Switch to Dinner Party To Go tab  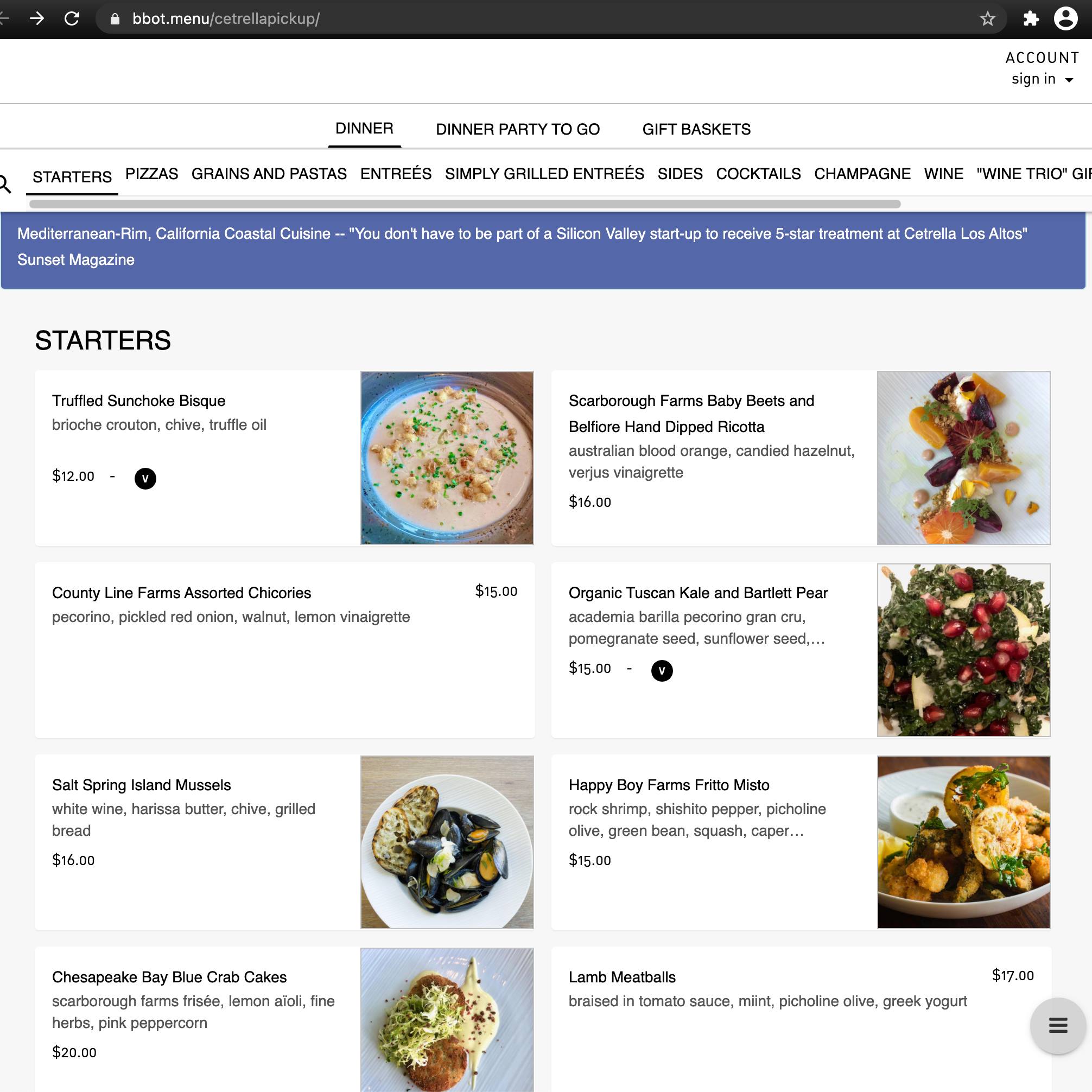[x=518, y=129]
